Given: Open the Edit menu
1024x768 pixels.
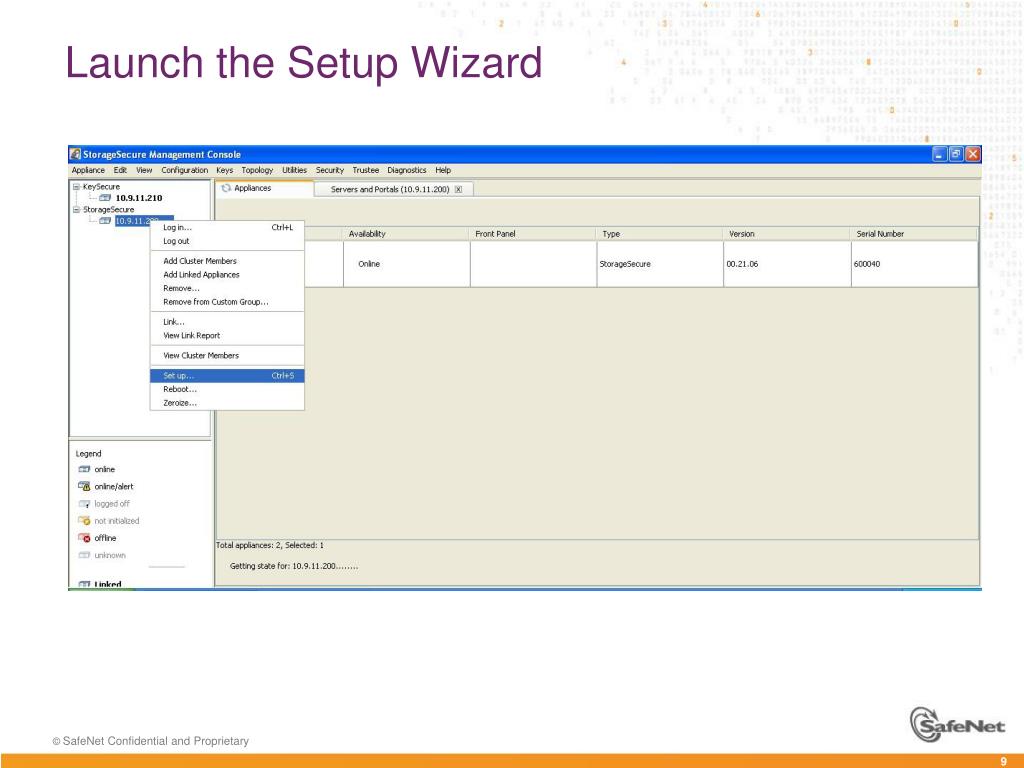Looking at the screenshot, I should 120,170.
